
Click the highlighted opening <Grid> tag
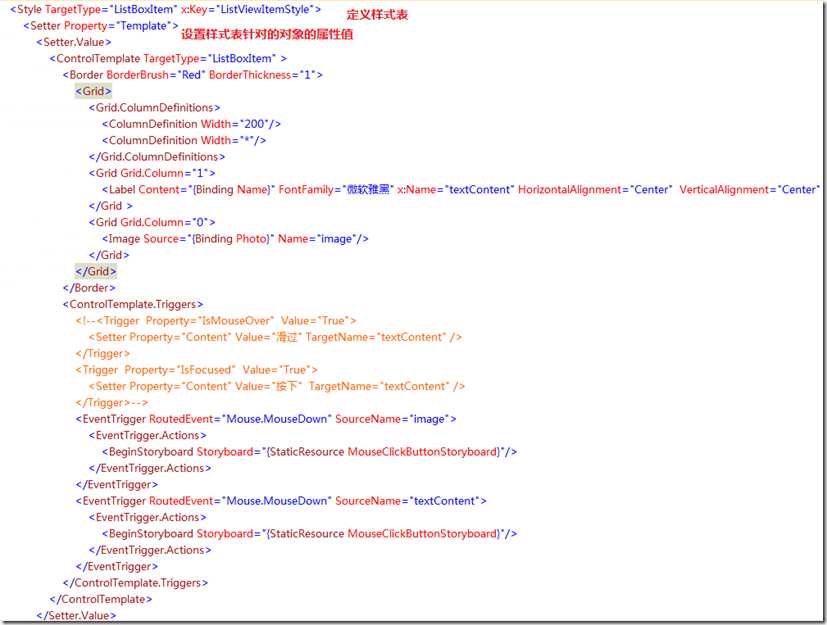click(x=93, y=91)
